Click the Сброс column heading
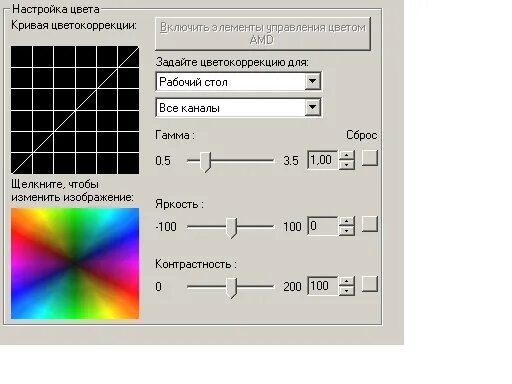The image size is (512, 384). pos(362,135)
